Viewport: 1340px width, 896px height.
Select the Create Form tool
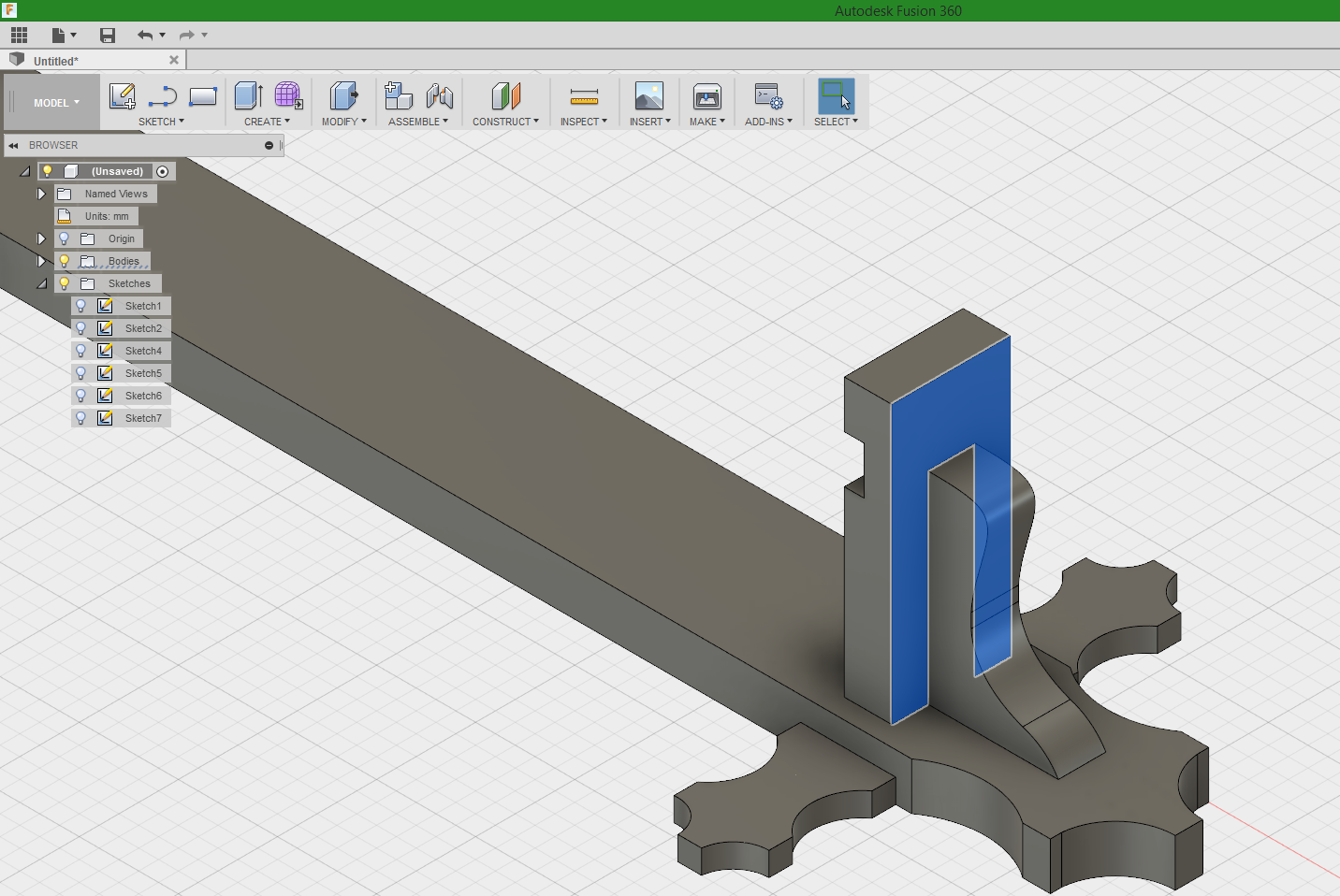(x=288, y=96)
